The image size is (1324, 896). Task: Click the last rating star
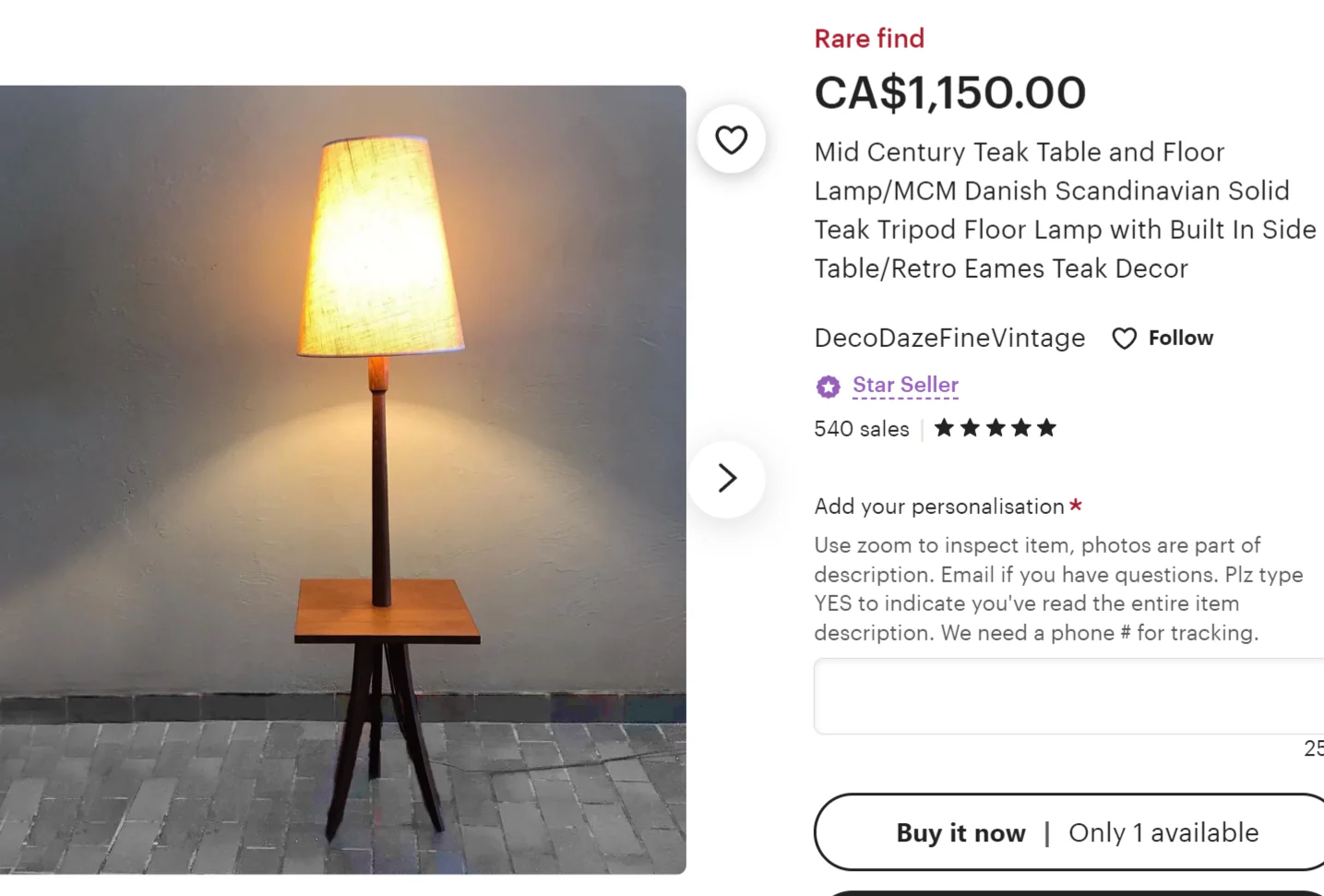pos(1047,427)
